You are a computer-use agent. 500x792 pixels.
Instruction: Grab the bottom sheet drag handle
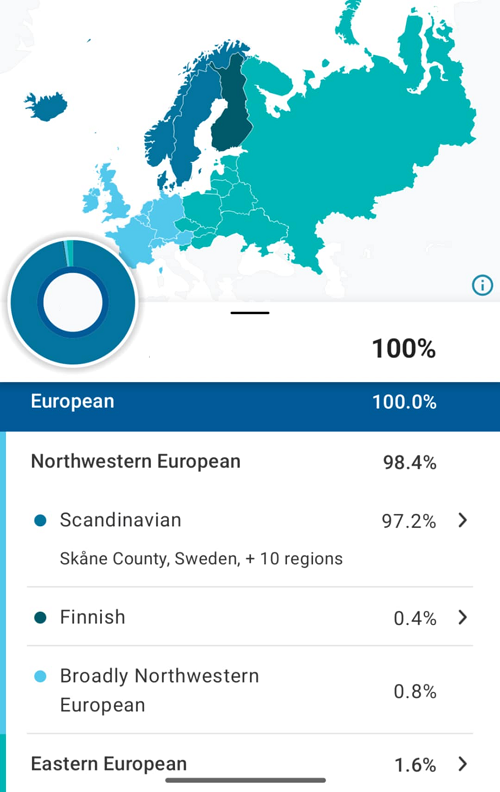tap(250, 313)
